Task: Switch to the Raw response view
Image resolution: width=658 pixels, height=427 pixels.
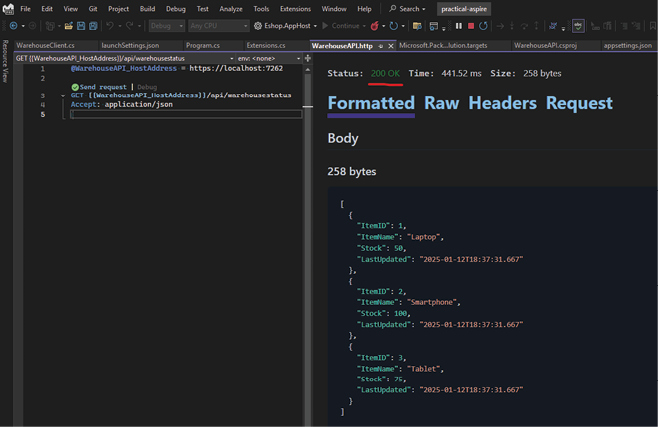Action: point(441,103)
